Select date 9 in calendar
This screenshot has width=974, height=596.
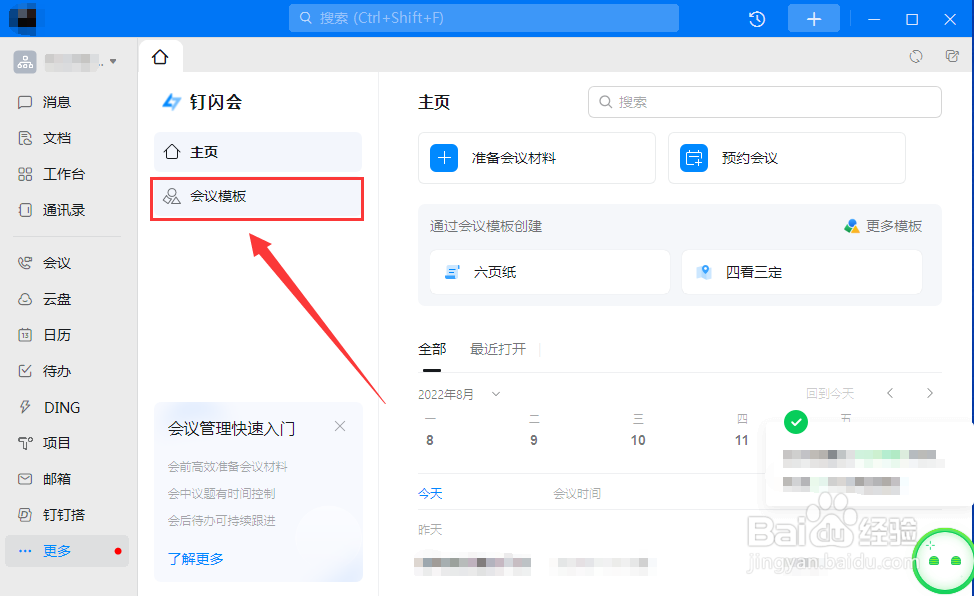click(534, 440)
